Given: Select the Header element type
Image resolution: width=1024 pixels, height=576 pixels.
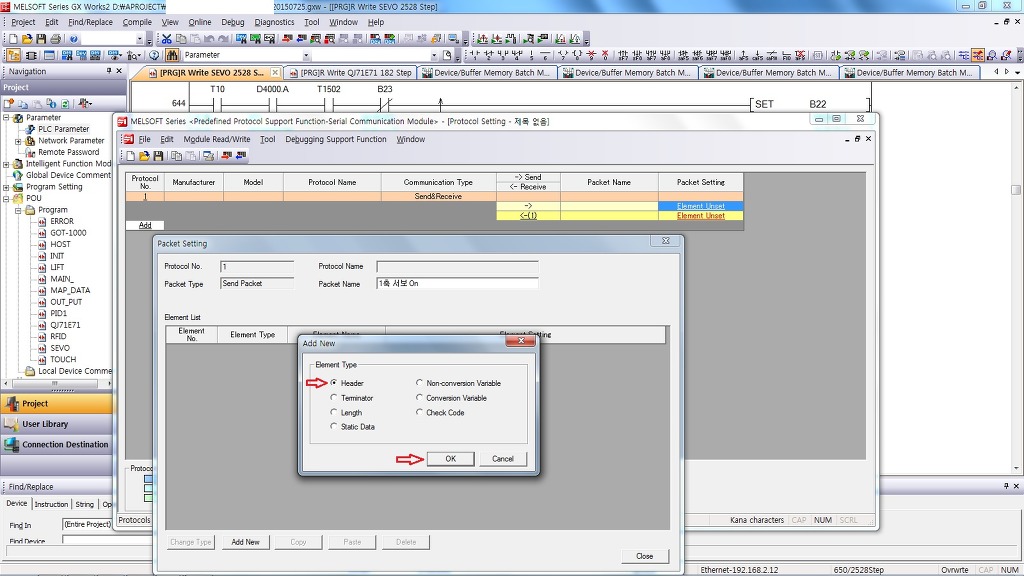Looking at the screenshot, I should pyautogui.click(x=334, y=383).
